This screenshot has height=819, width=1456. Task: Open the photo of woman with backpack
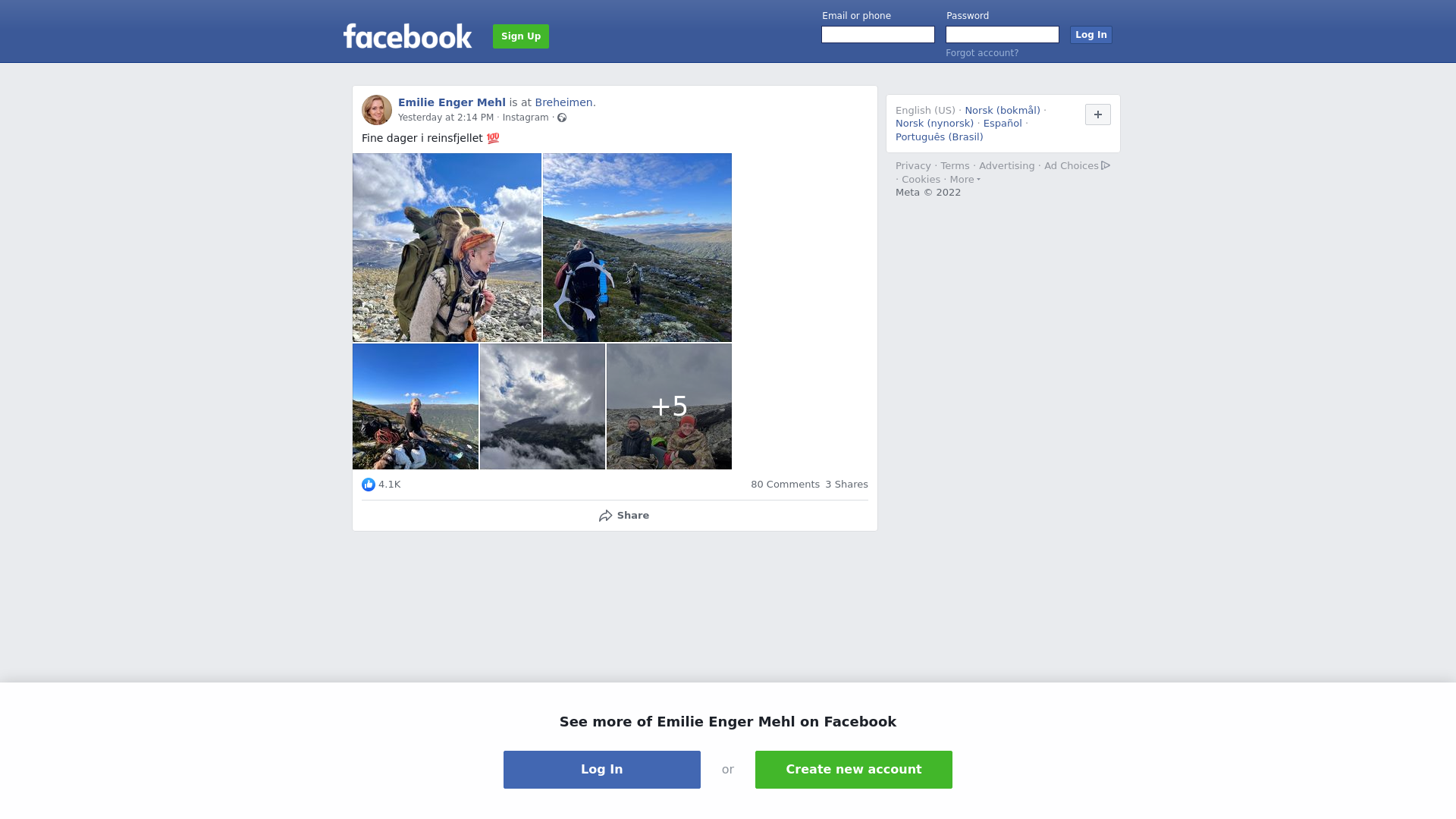point(447,247)
